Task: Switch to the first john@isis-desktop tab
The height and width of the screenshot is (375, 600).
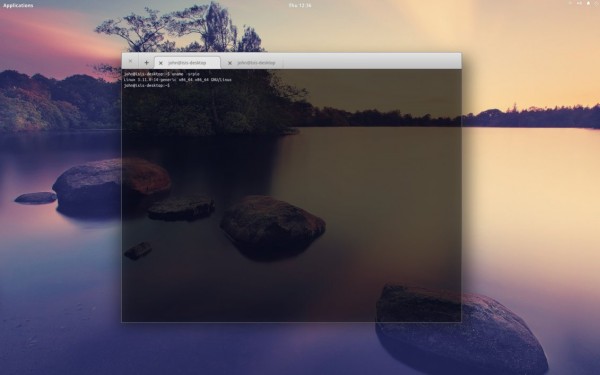Action: pos(187,62)
